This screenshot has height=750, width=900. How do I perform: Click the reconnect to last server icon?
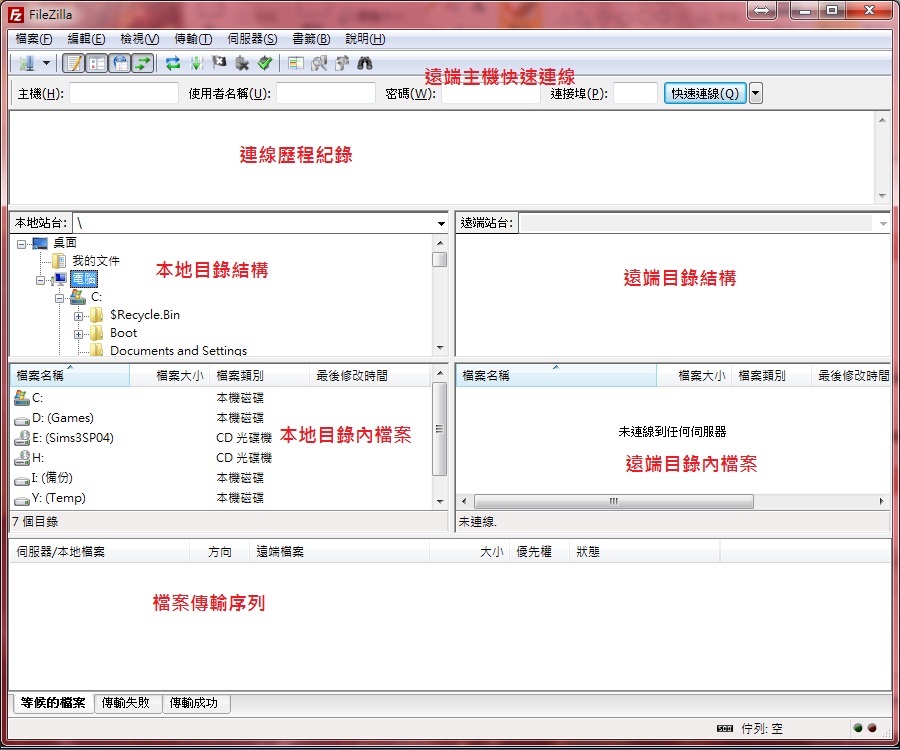coord(264,63)
